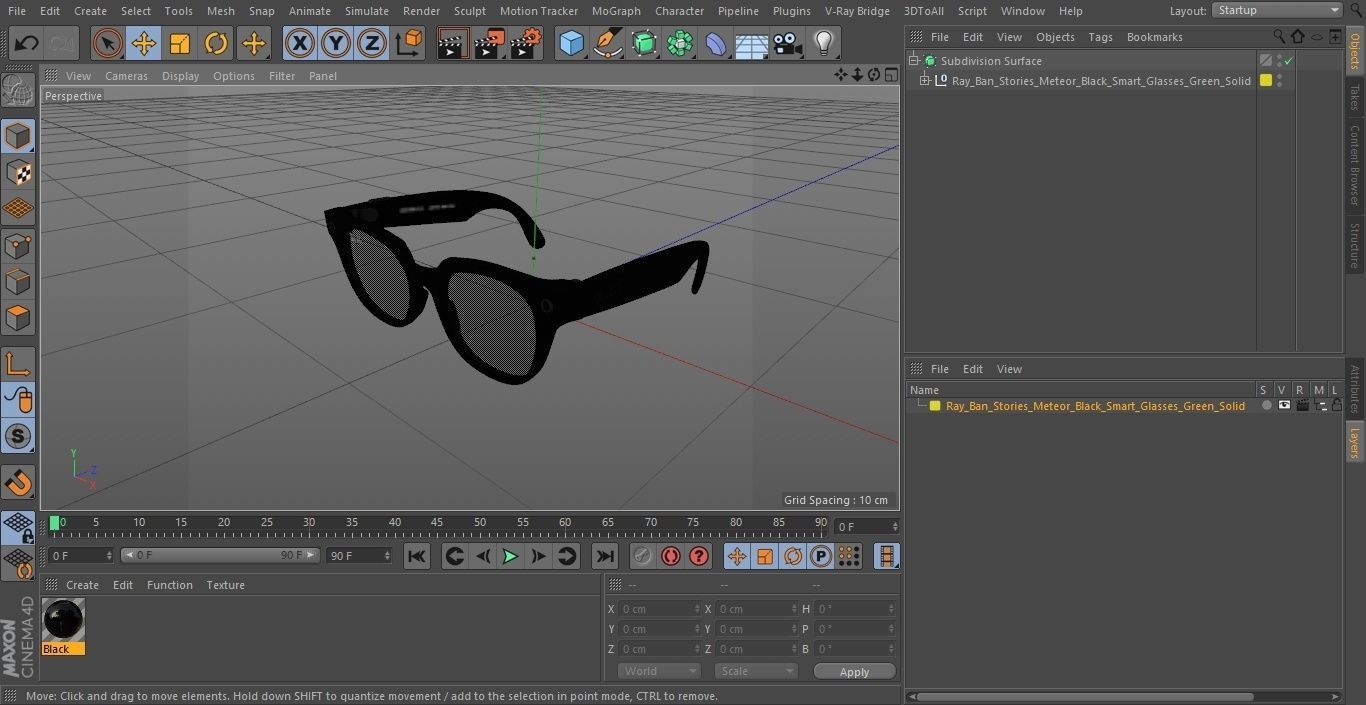
Task: Collapse Subdivision Surface tree node
Action: (913, 61)
